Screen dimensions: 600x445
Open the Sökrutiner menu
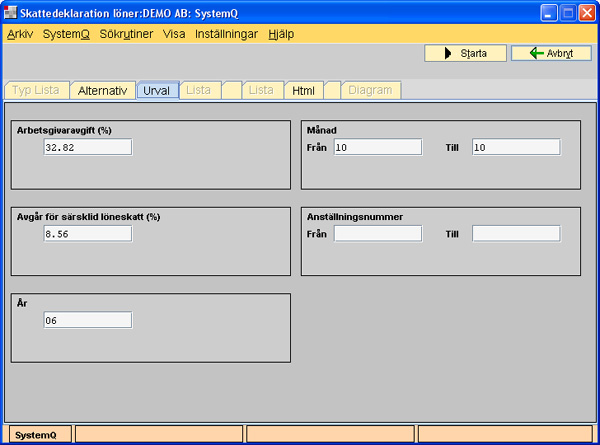(126, 33)
